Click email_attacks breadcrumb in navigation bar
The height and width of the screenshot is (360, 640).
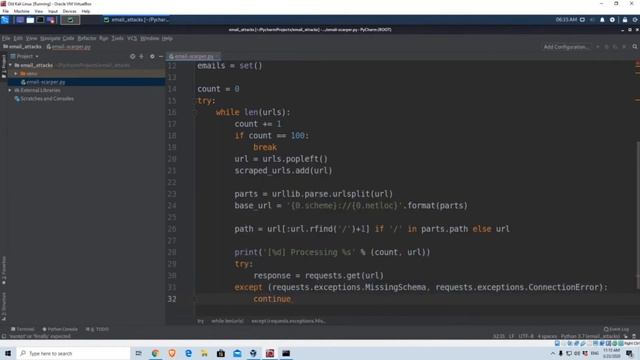pos(22,47)
